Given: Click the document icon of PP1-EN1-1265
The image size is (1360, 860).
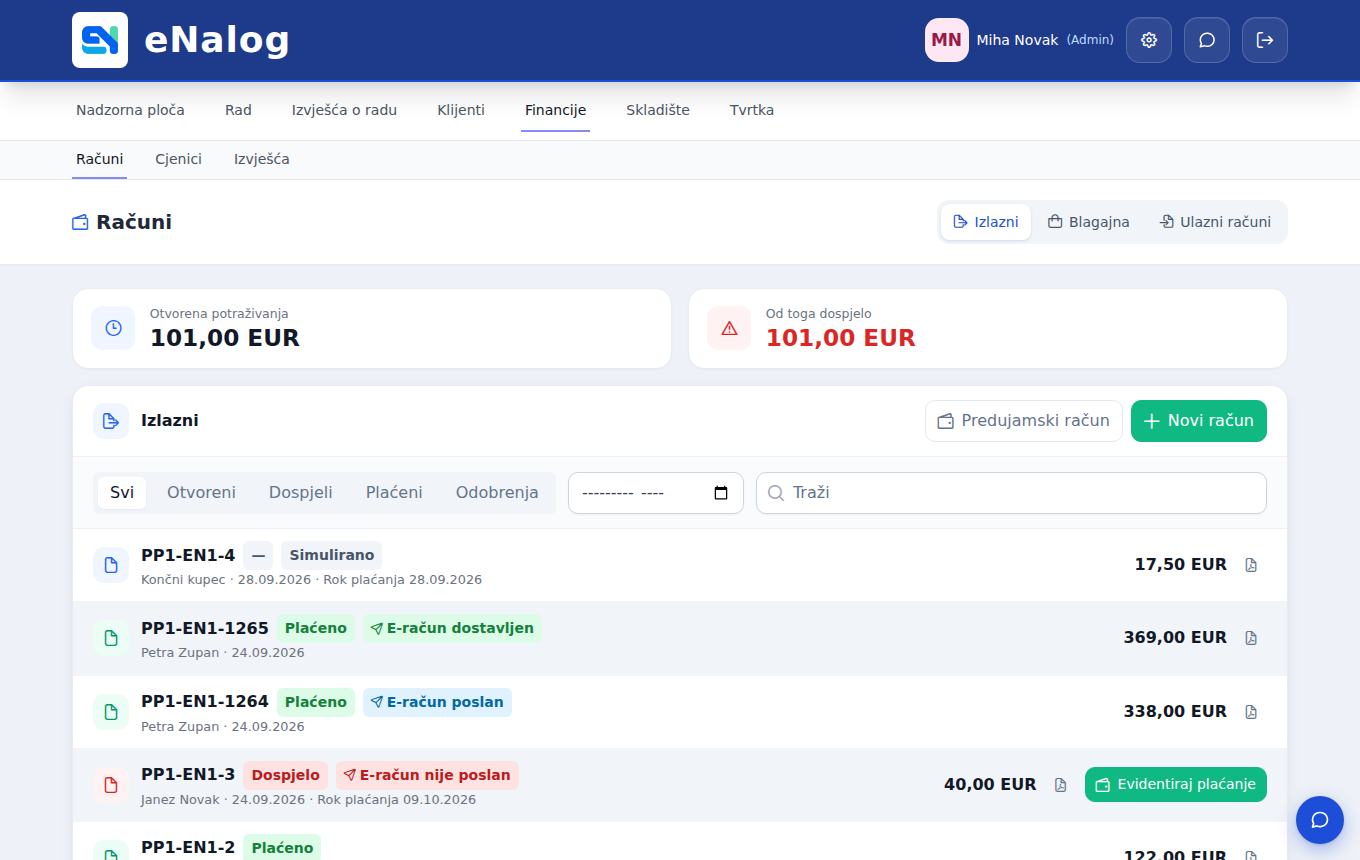Looking at the screenshot, I should point(111,638).
